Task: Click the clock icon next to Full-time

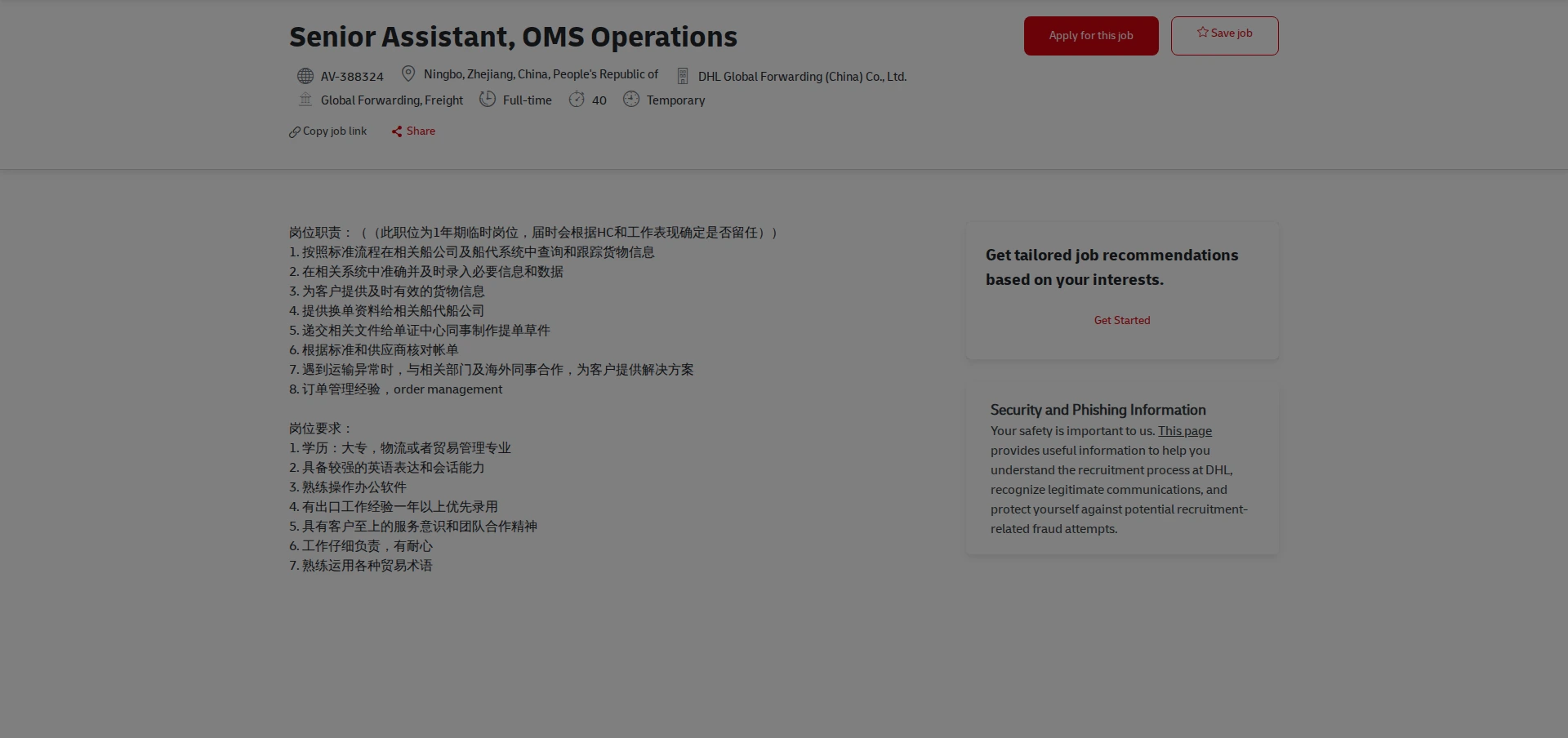Action: [488, 99]
